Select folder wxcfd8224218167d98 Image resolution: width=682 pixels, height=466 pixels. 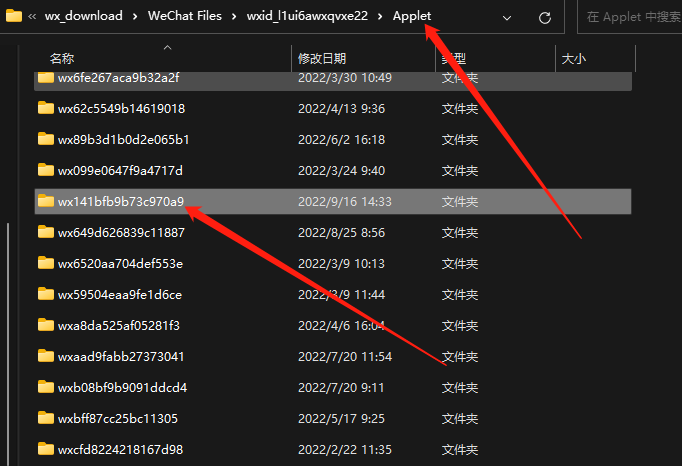tap(333, 449)
